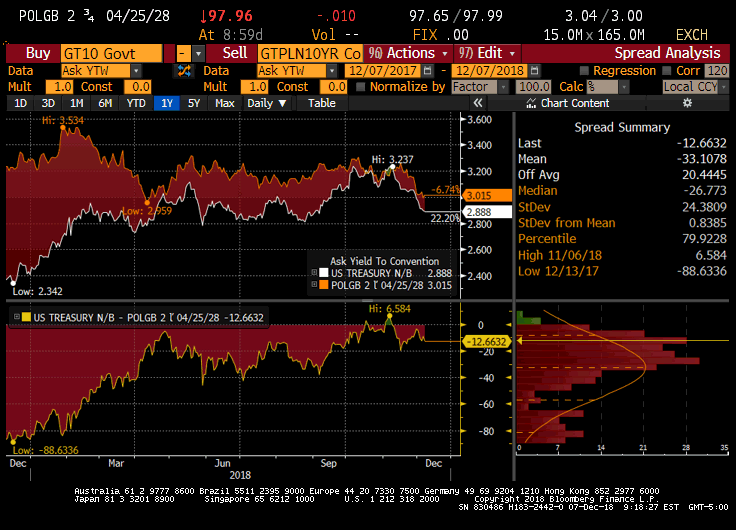Open the 97) Edit menu

click(487, 53)
